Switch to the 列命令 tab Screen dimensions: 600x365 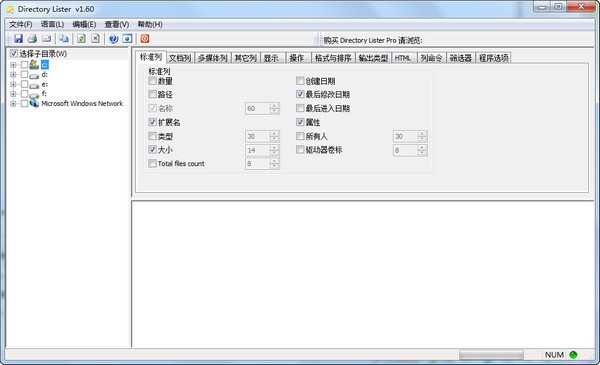(431, 58)
